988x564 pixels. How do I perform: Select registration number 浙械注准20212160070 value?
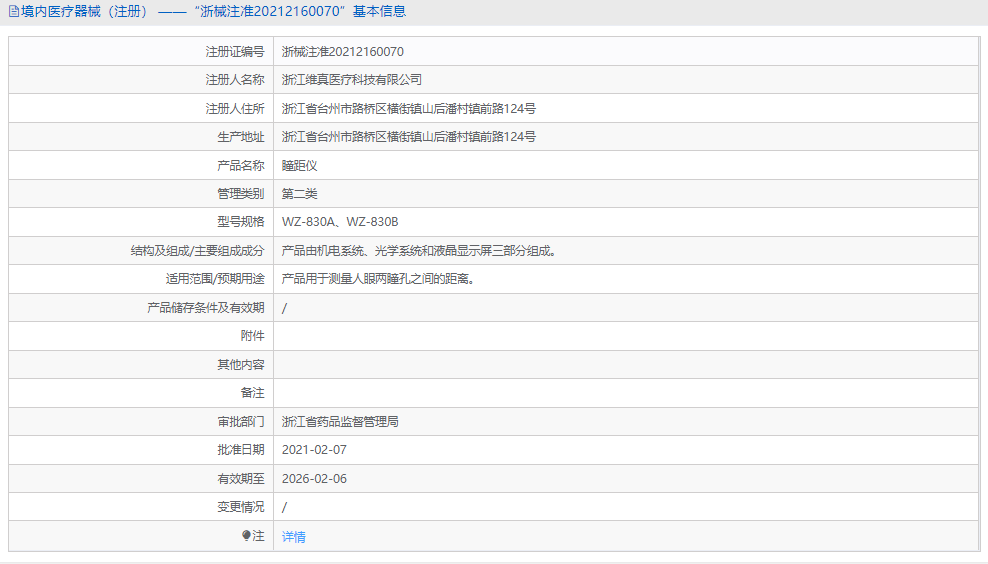pos(343,52)
